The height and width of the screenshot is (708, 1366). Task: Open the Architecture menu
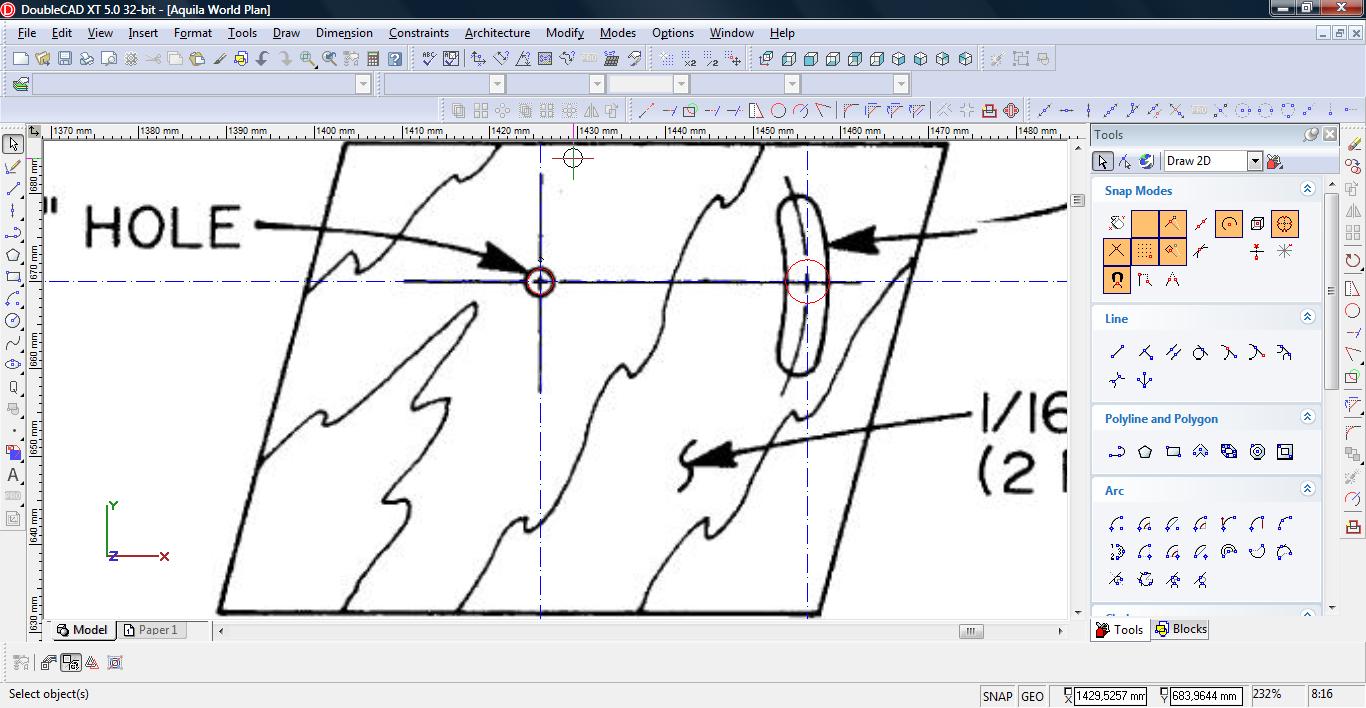coord(497,33)
